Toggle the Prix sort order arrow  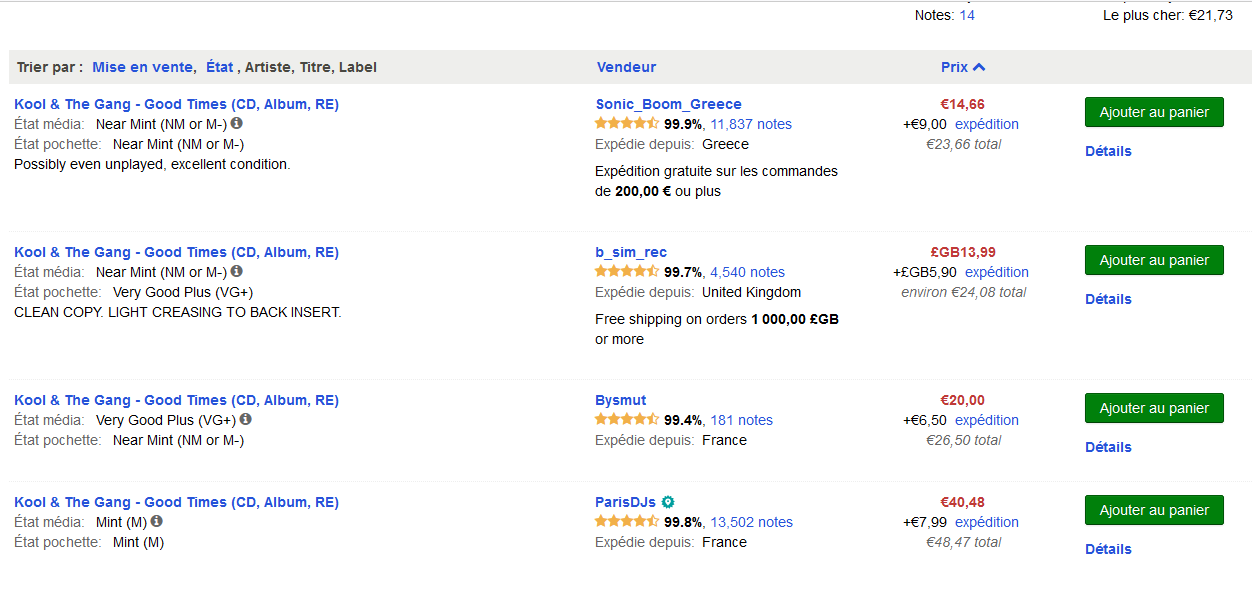[x=979, y=67]
